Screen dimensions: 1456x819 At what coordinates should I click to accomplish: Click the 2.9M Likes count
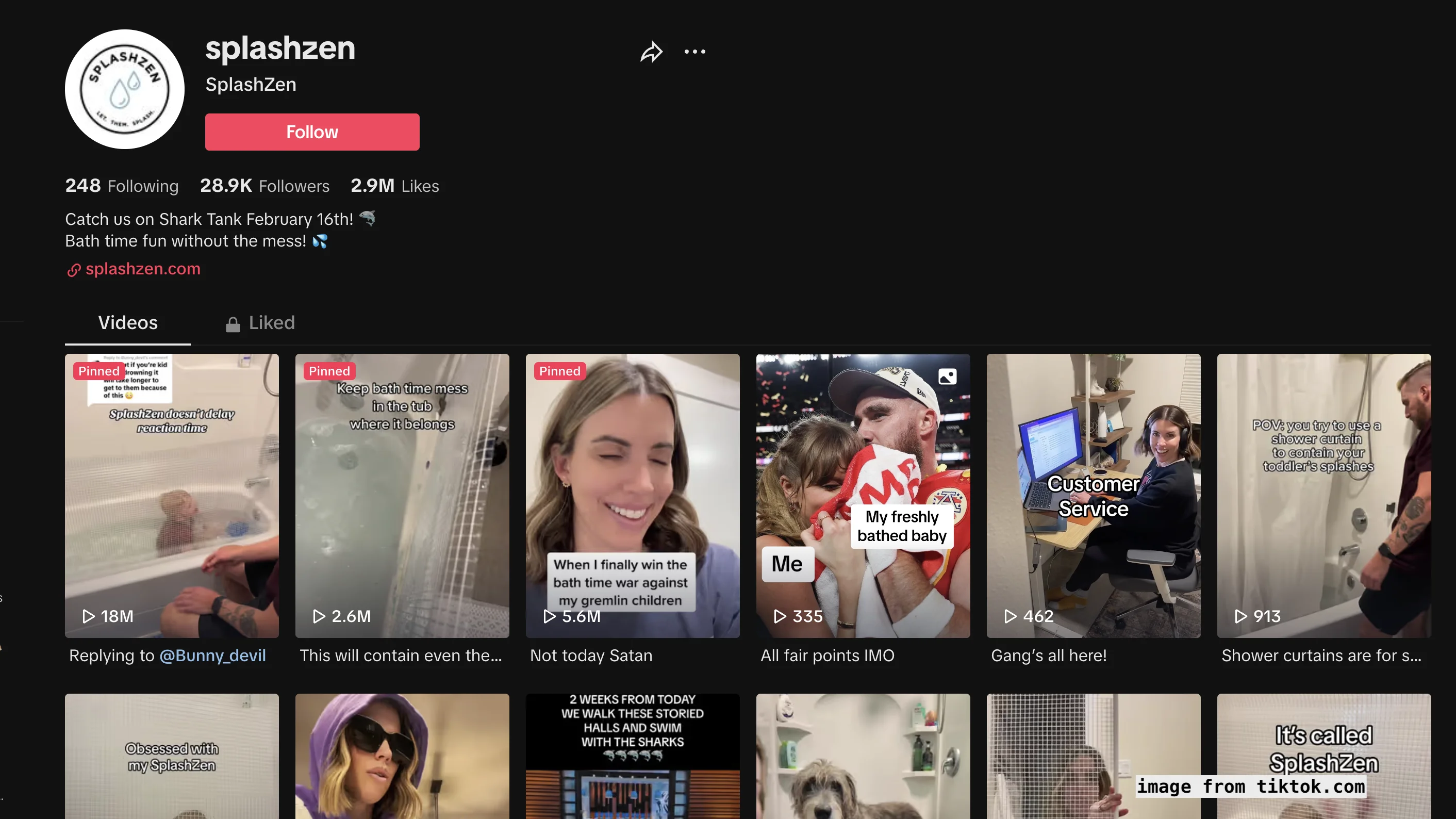pos(394,185)
